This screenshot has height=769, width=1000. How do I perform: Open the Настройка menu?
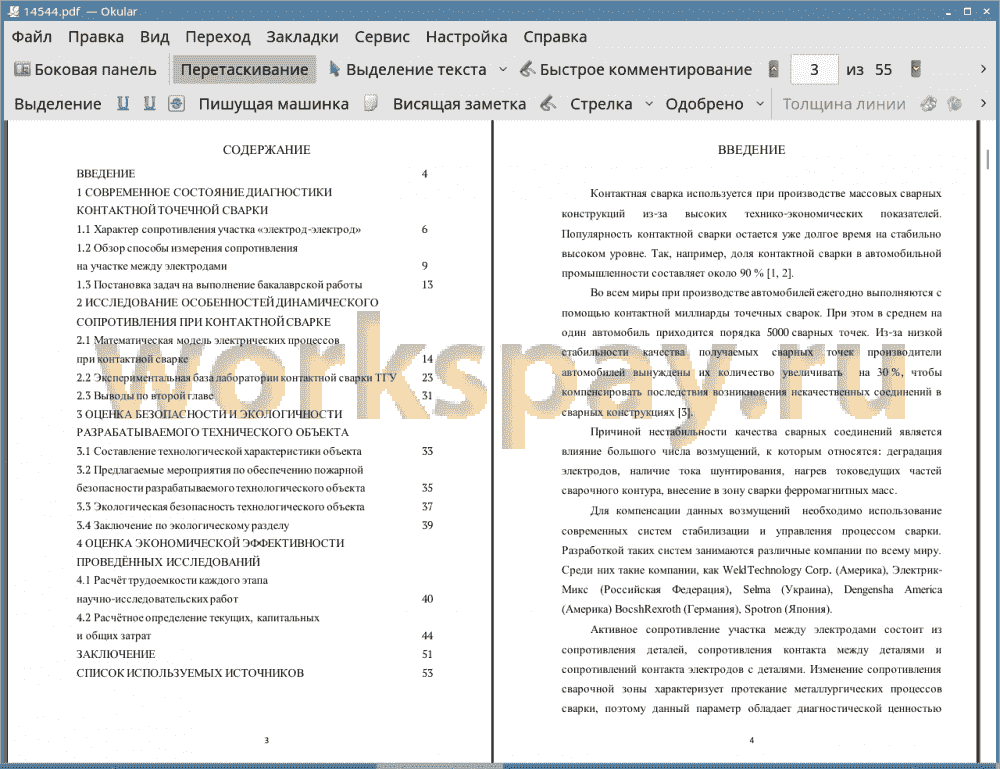(466, 37)
